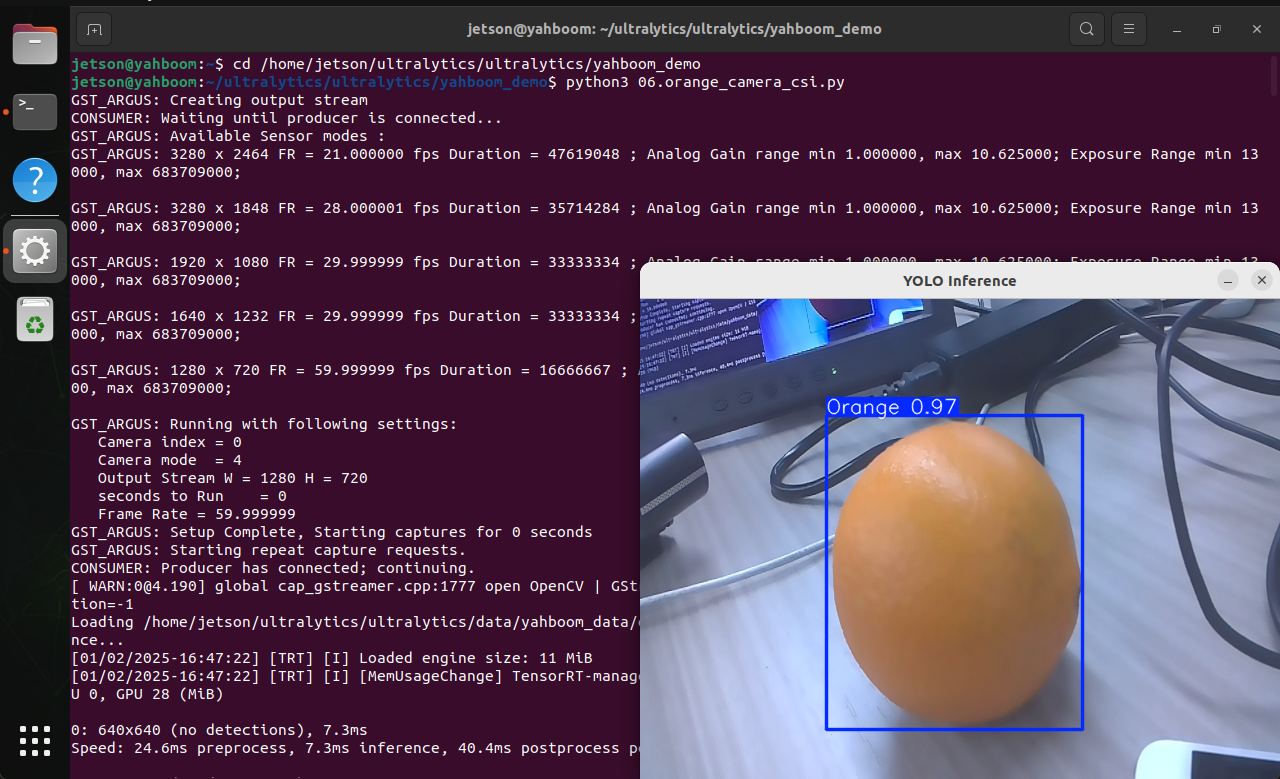Click the '3280 x 2464 FR = 21.000000' line
This screenshot has height=779, width=1280.
click(664, 163)
